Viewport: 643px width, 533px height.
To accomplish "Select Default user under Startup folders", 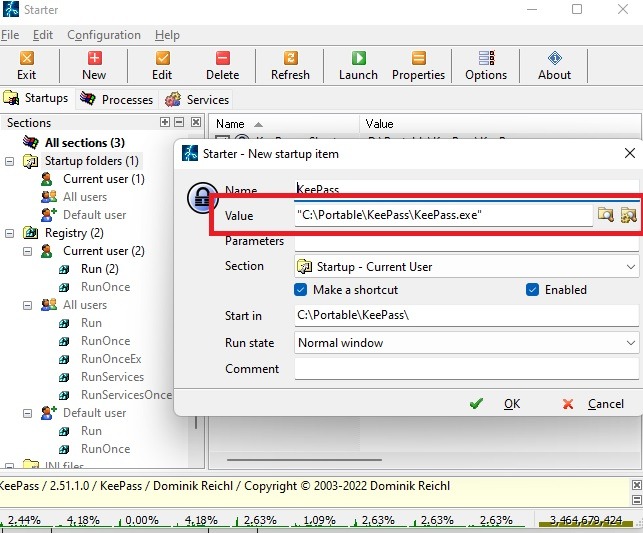I will (94, 215).
